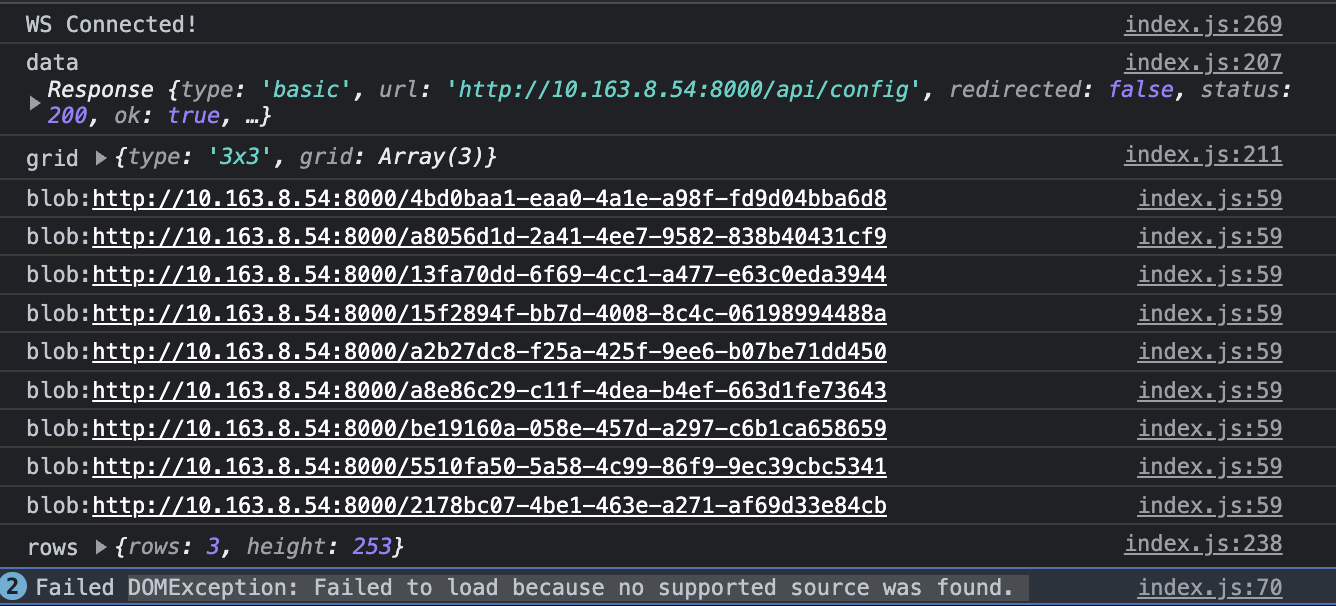Open index.js:59 link beside blob a2b27dc8
The image size is (1336, 606).
[1210, 352]
